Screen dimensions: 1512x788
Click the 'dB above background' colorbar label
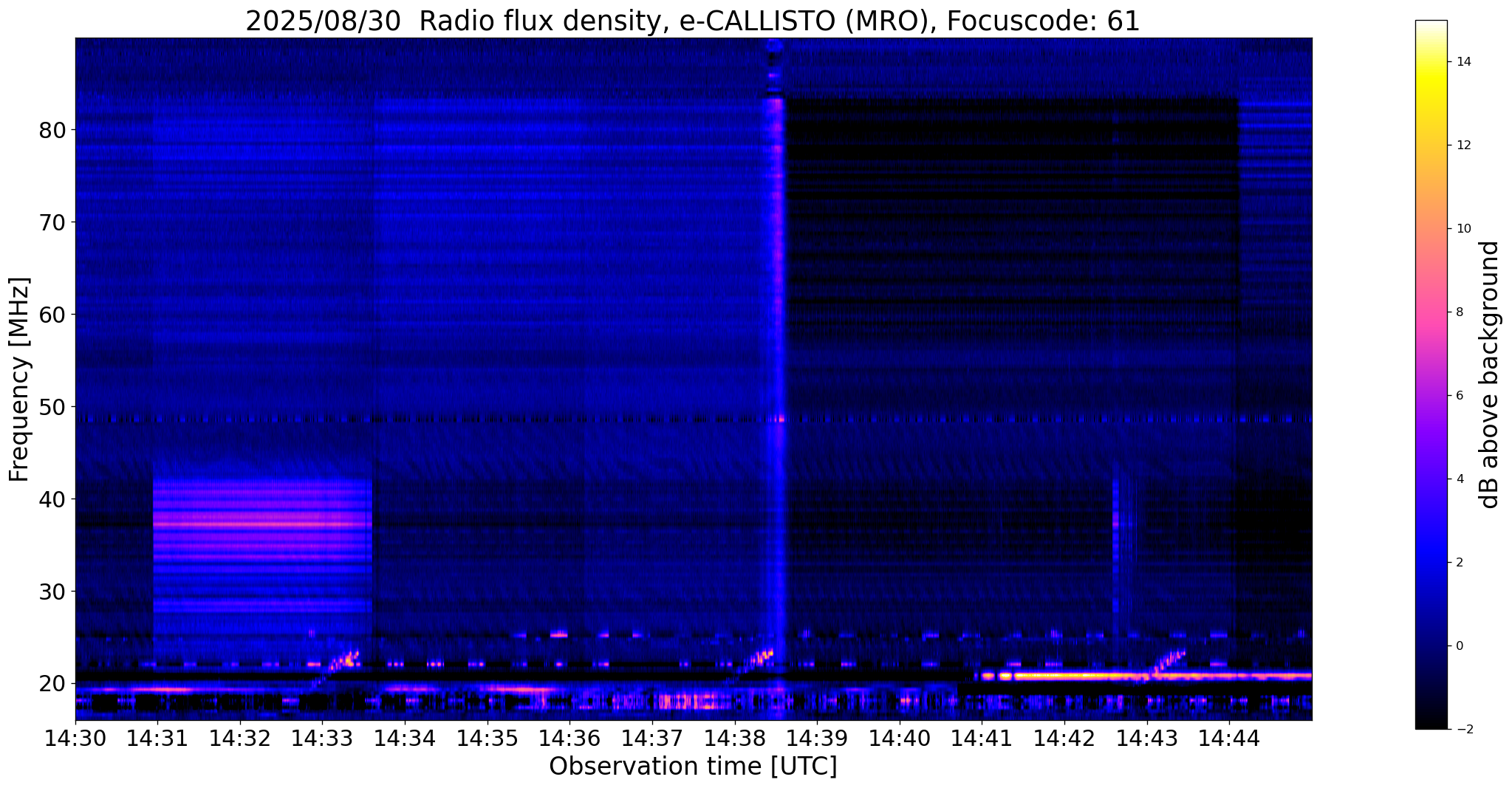[1491, 374]
